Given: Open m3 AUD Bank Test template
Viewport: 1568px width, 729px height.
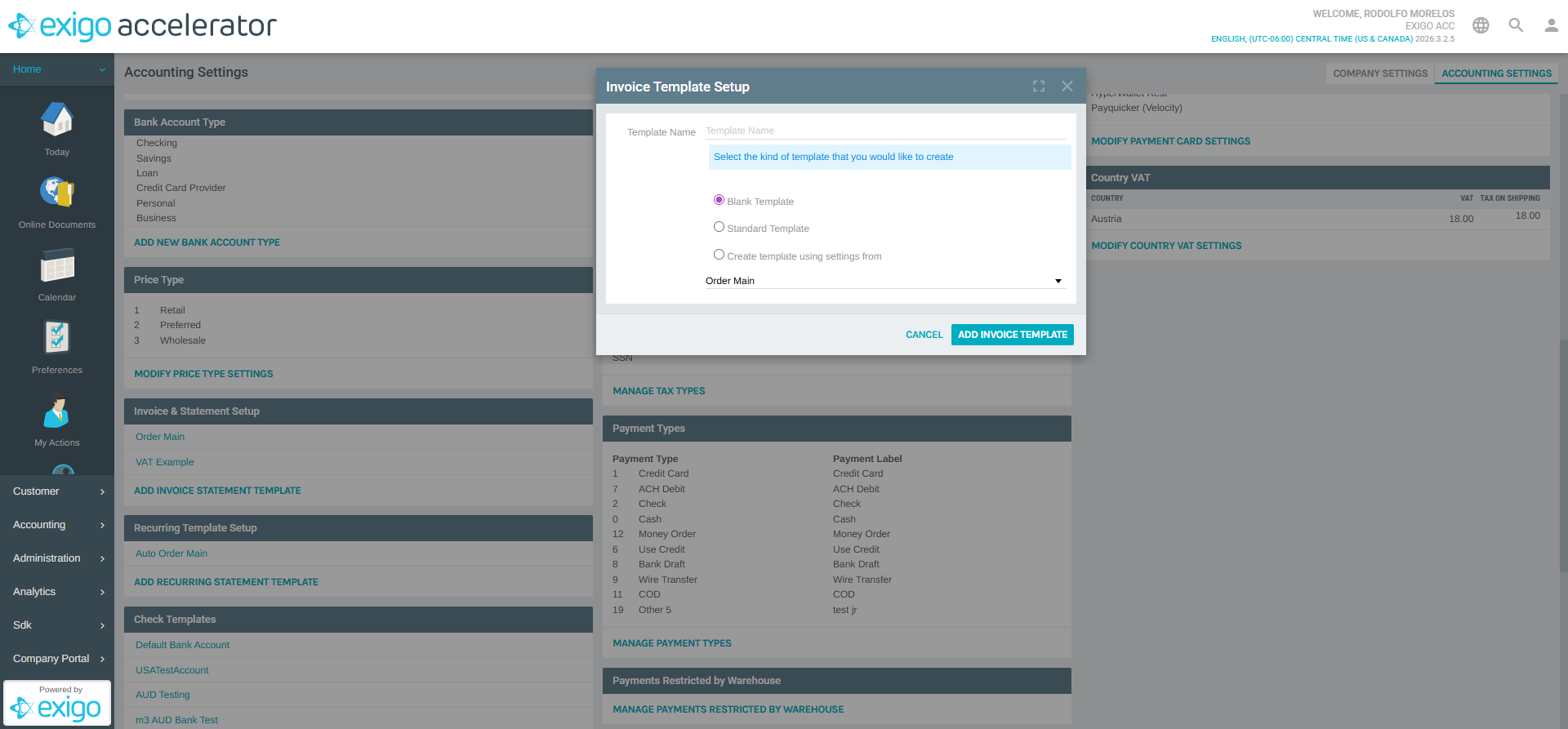Looking at the screenshot, I should 176,720.
